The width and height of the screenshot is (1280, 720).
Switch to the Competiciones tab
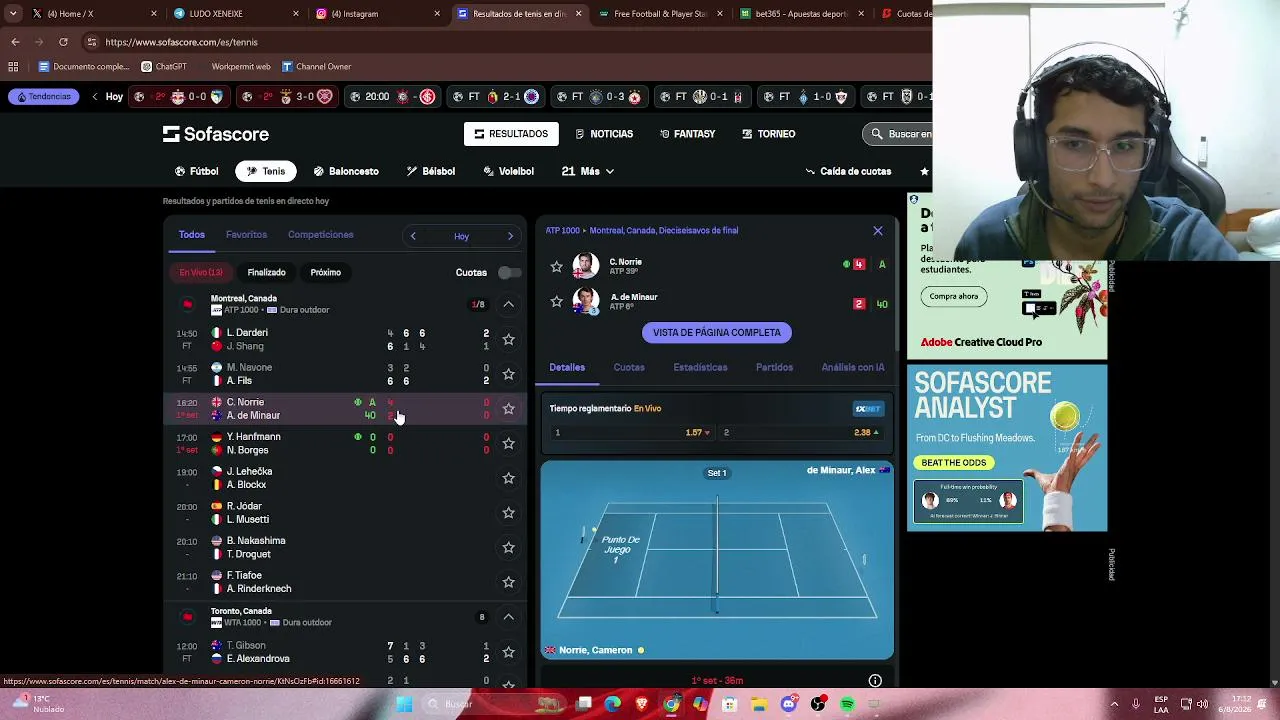320,235
